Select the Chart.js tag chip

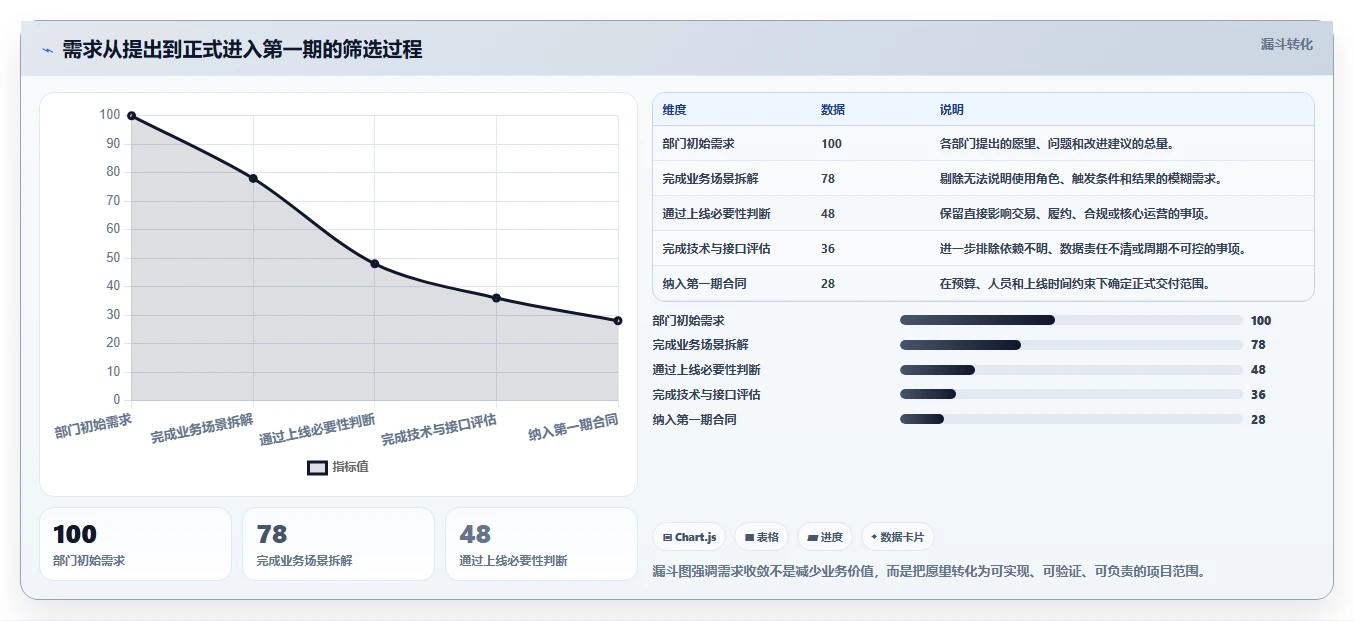(689, 537)
